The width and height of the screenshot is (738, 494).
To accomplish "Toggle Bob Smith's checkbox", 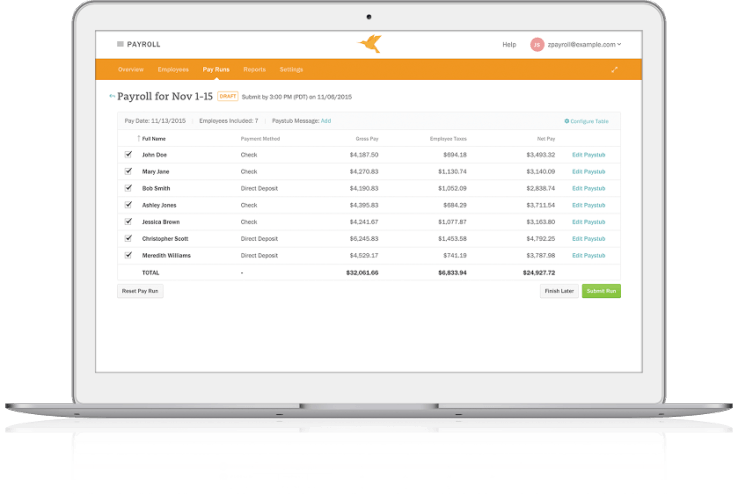I will pyautogui.click(x=128, y=188).
